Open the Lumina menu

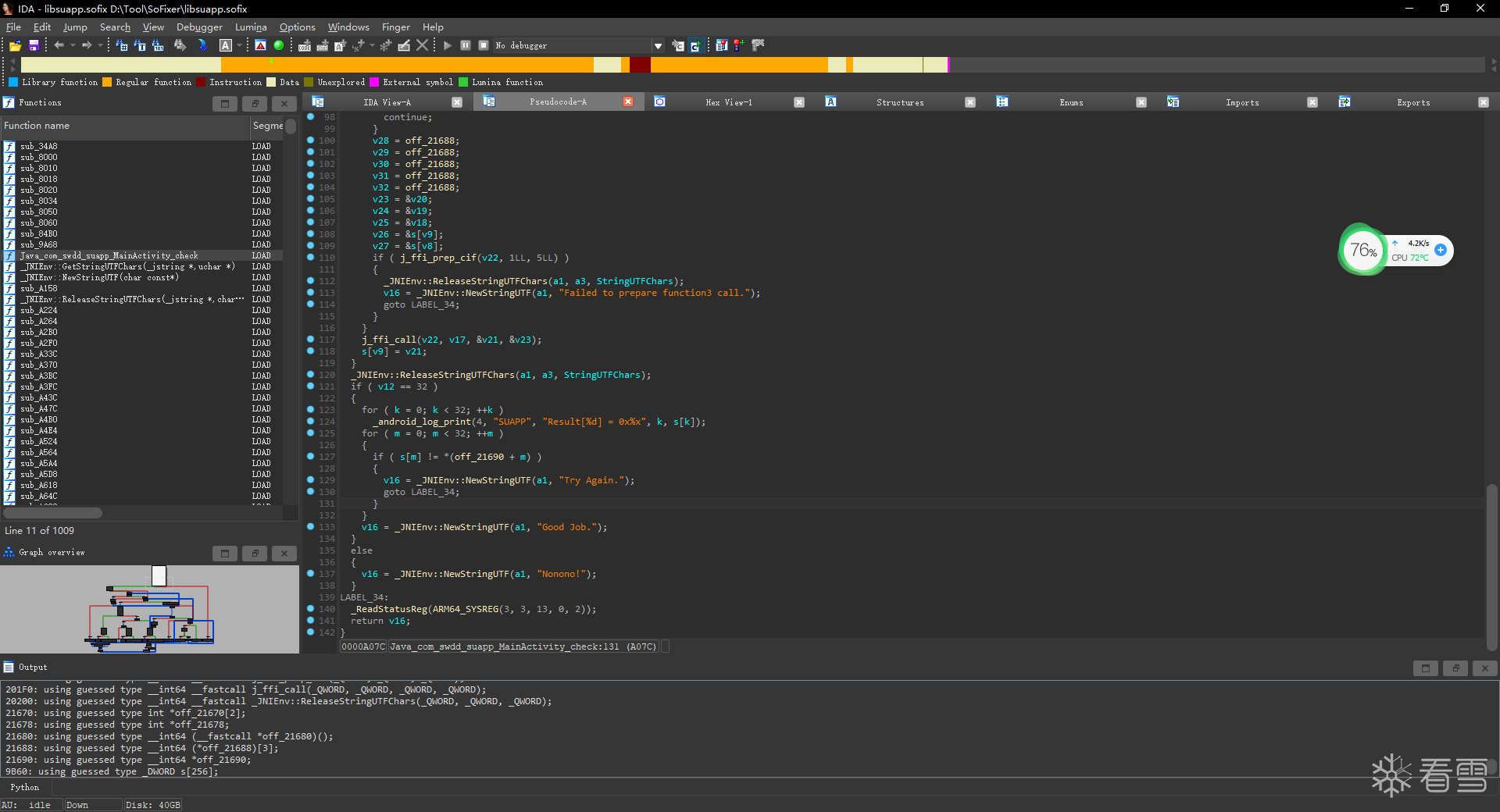(x=250, y=27)
